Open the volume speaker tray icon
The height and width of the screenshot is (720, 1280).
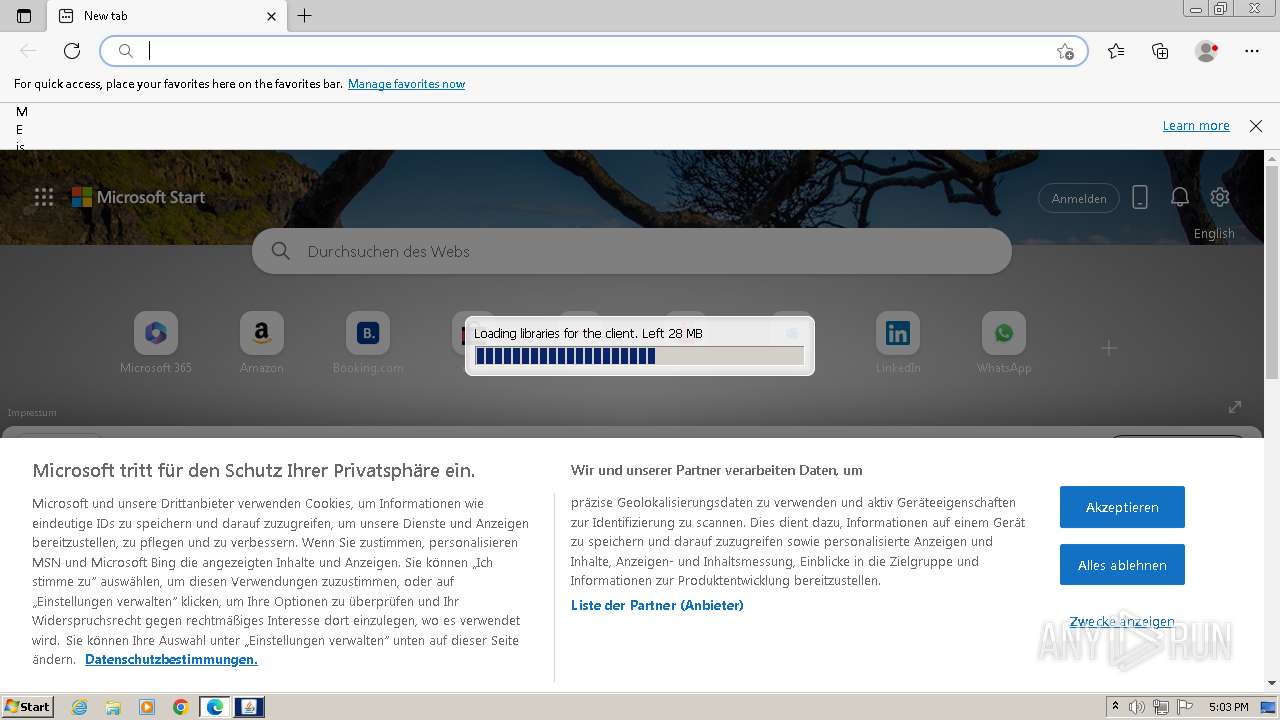coord(1138,707)
